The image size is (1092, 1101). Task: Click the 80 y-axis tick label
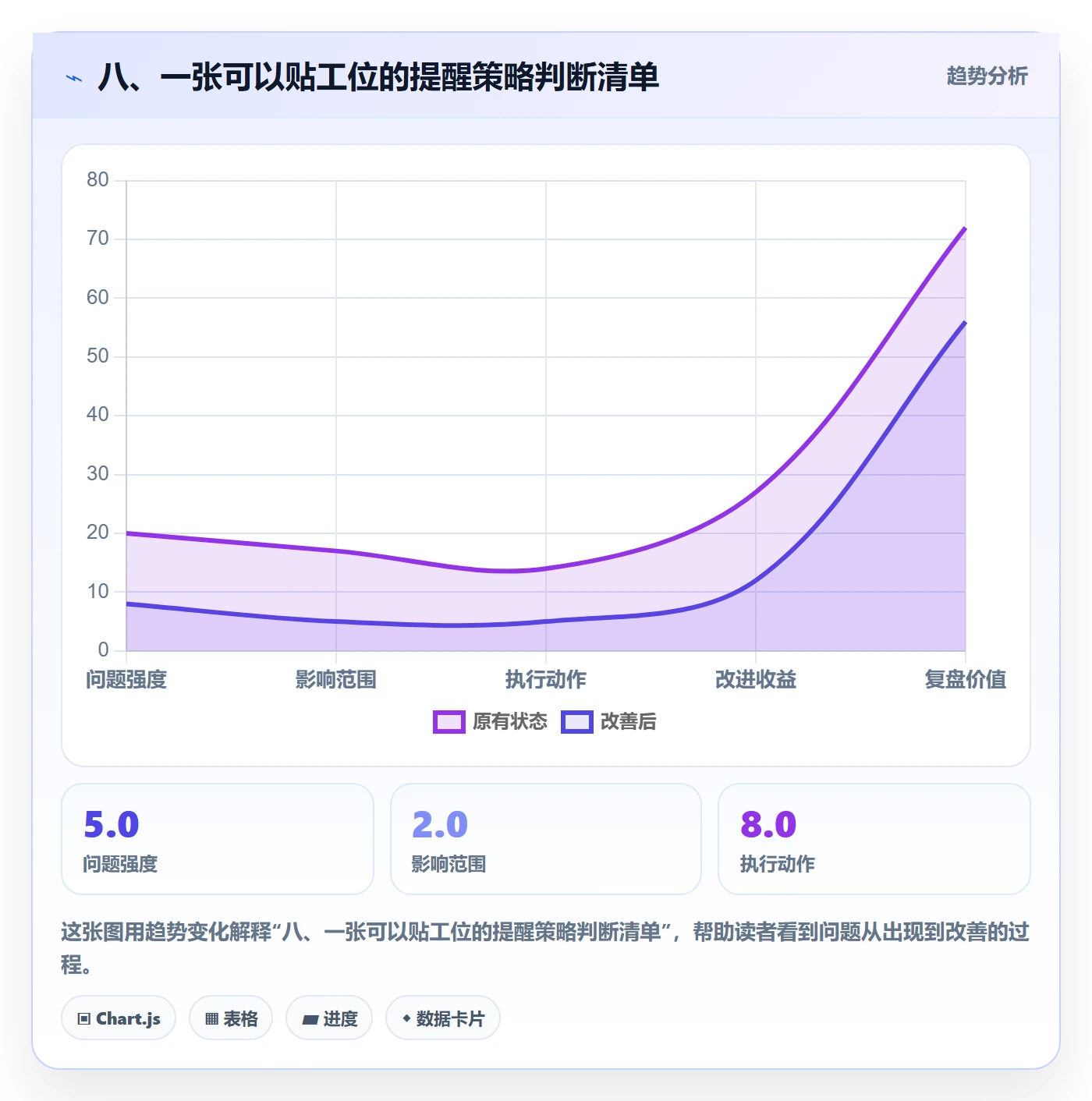(x=97, y=180)
